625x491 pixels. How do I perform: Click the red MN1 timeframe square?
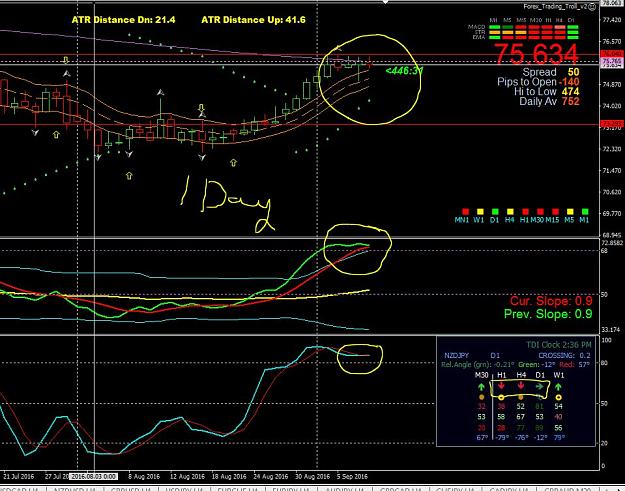465,212
